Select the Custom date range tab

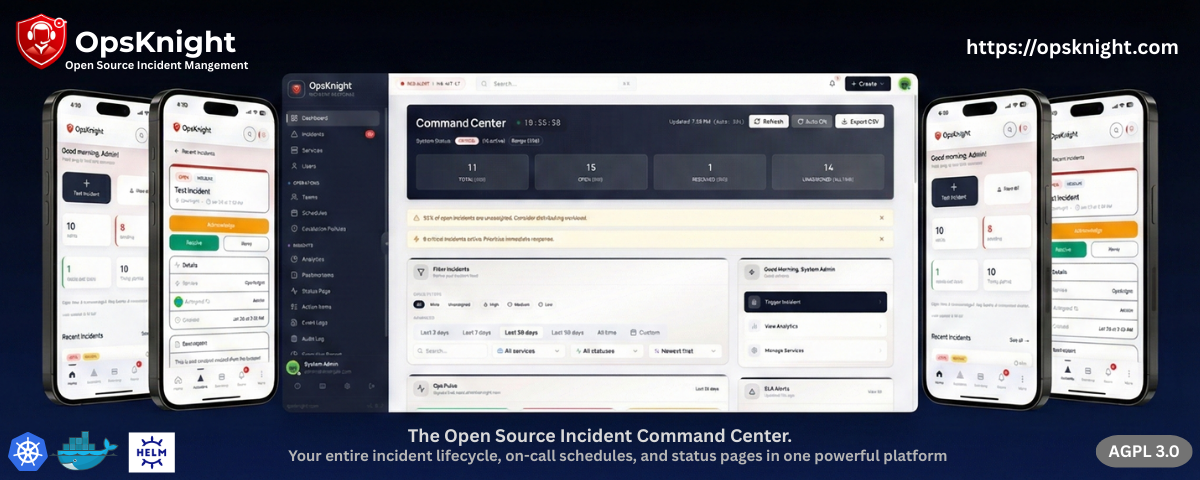click(x=645, y=332)
